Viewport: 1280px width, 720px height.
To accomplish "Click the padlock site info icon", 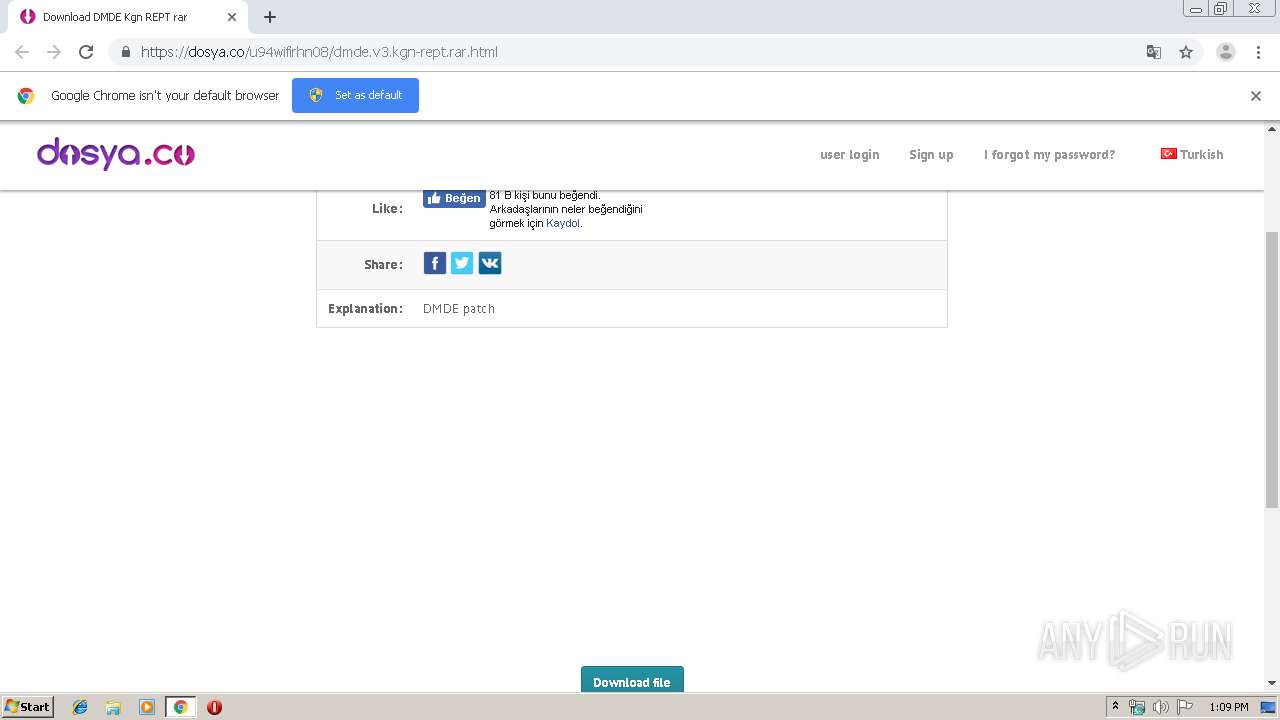I will coord(125,52).
